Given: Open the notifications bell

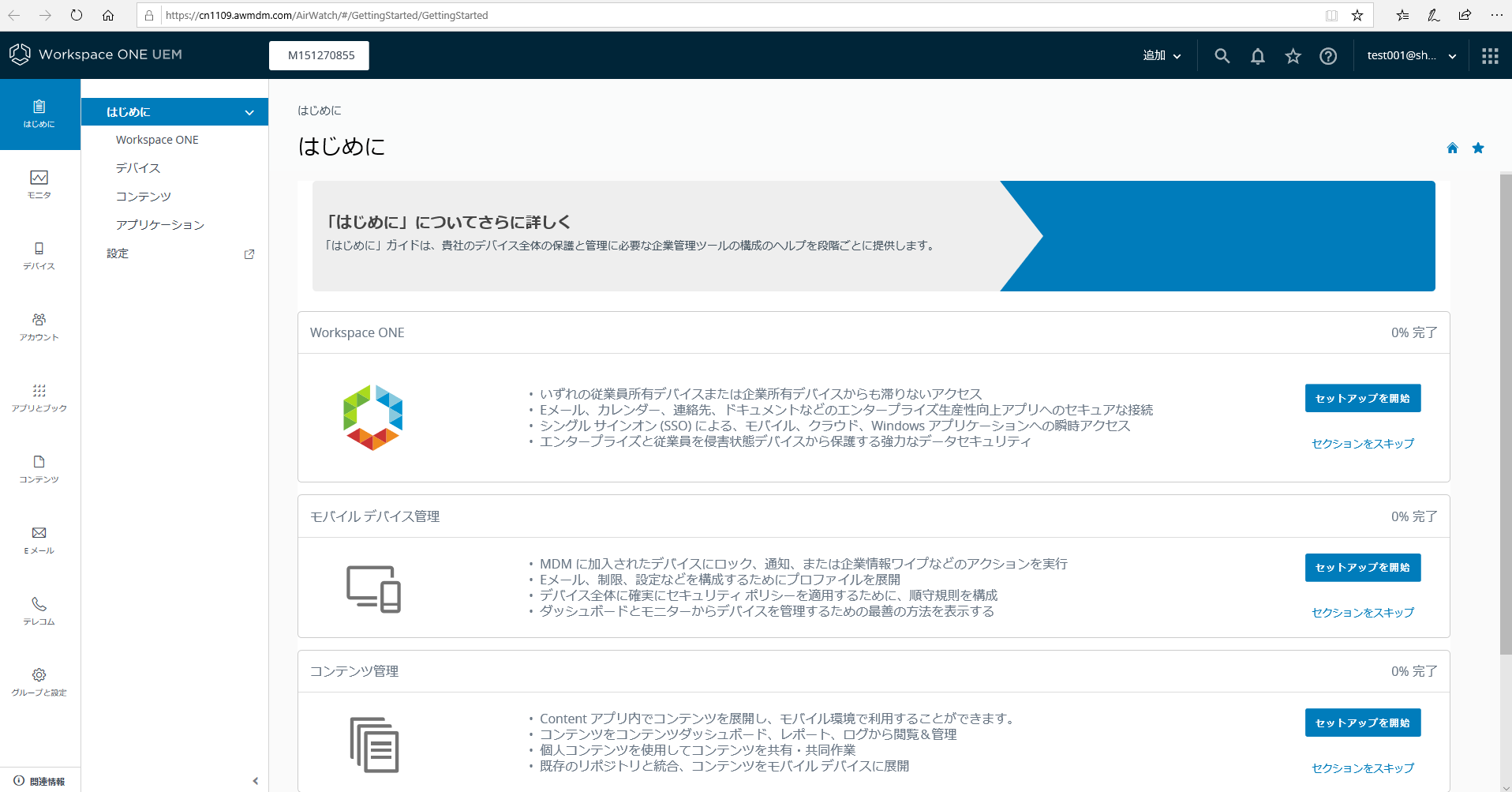Looking at the screenshot, I should click(1257, 56).
